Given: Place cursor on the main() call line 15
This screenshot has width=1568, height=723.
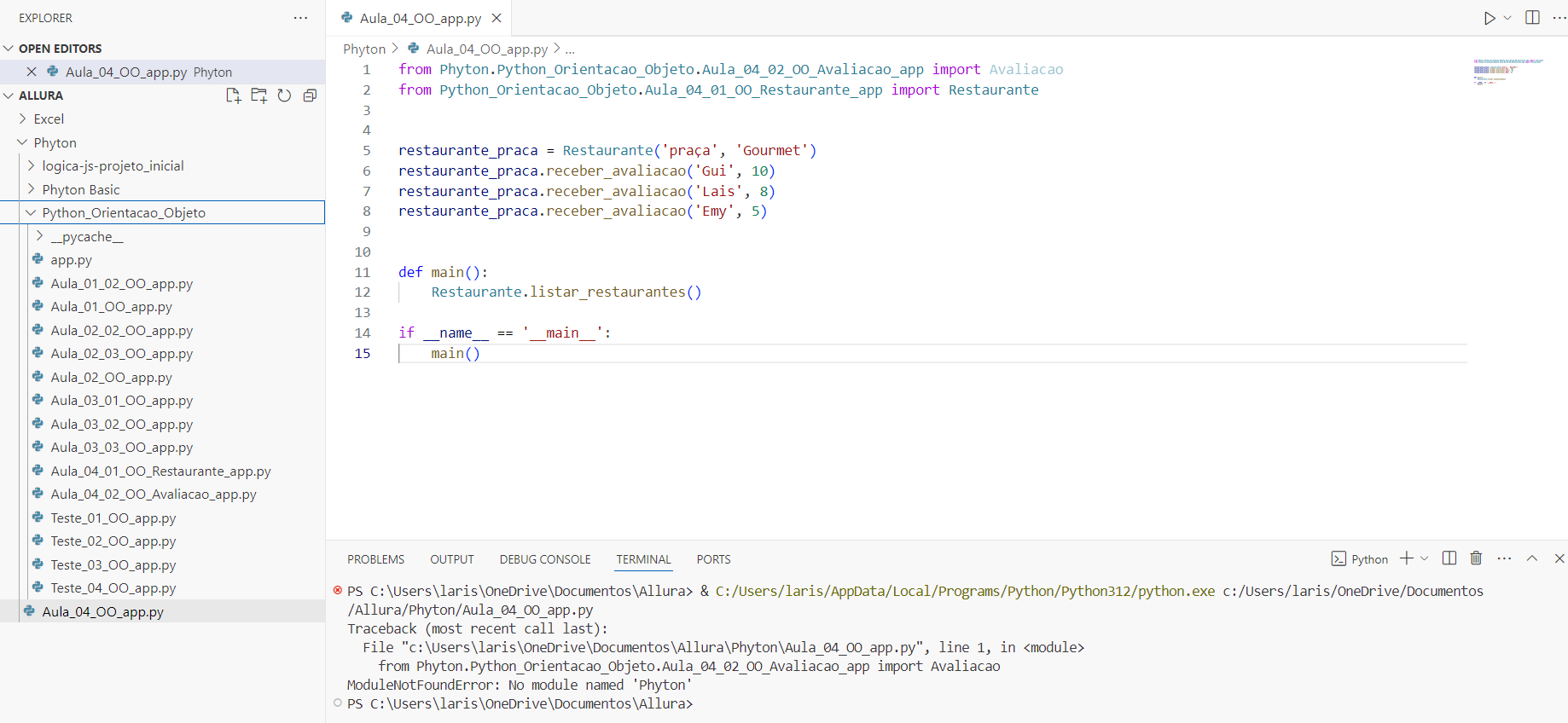Looking at the screenshot, I should click(456, 353).
